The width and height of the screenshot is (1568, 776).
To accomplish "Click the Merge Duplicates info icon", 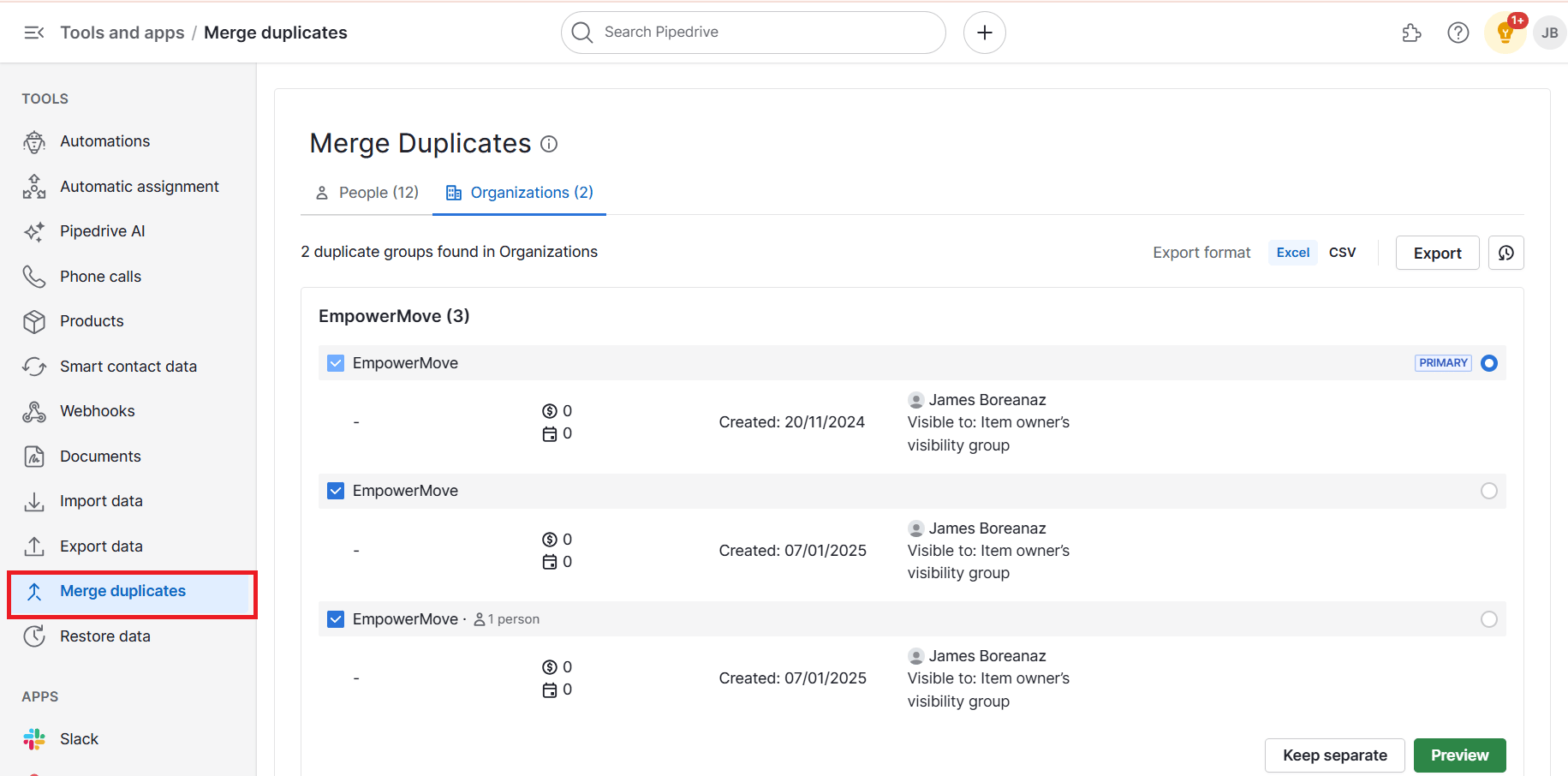I will point(549,144).
